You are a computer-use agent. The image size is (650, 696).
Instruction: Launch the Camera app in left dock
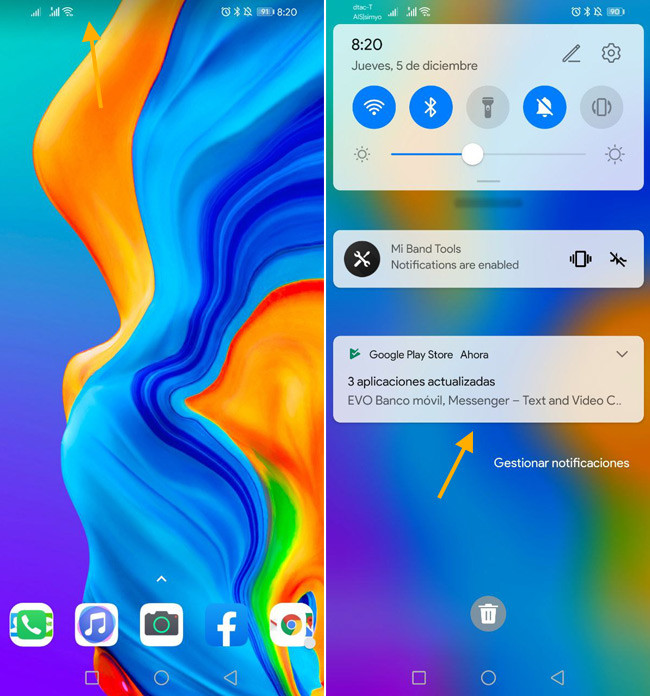(161, 625)
